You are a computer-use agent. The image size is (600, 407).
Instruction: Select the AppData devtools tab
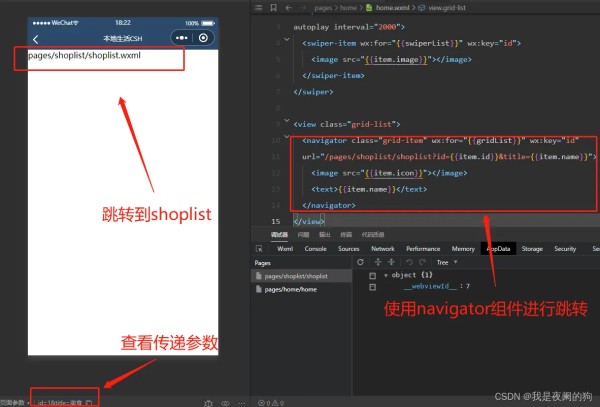[498, 249]
